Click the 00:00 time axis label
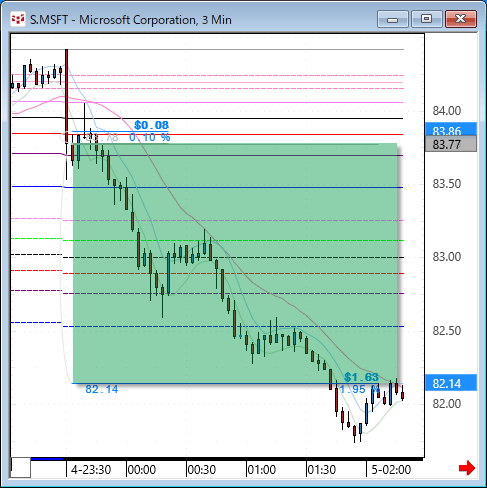 pos(142,470)
